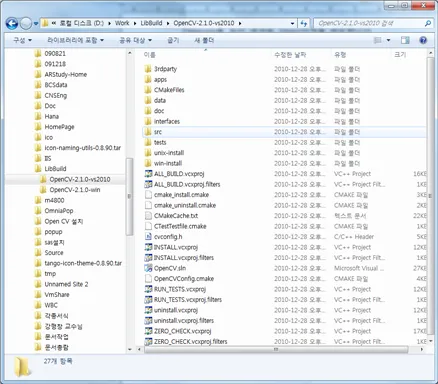
Task: Click the Work breadcrumb in address bar
Action: tap(122, 23)
